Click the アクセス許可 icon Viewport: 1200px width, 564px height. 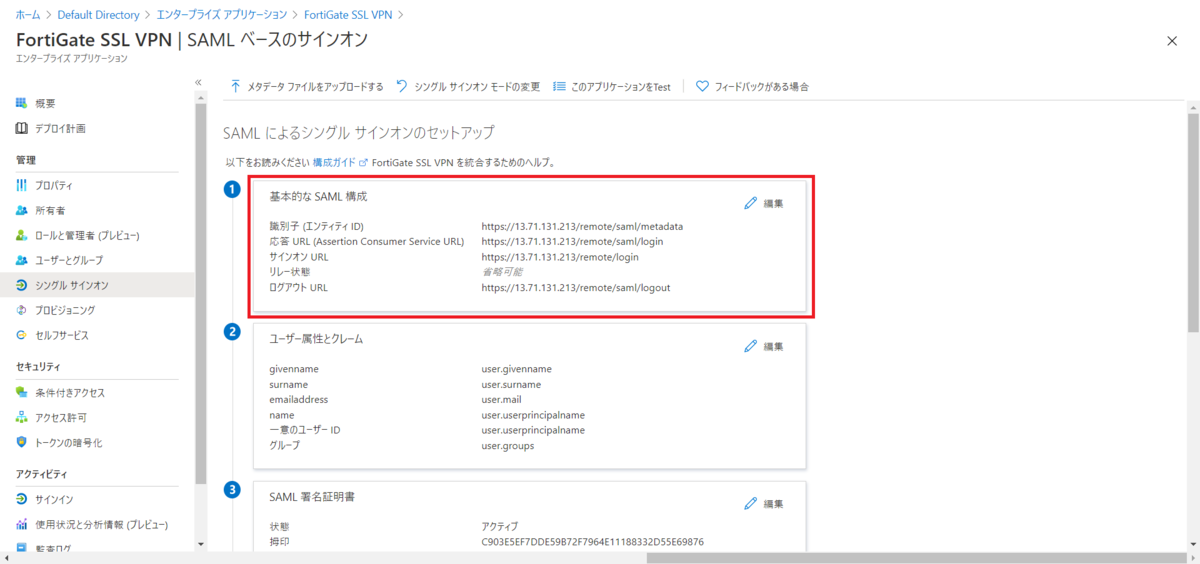coord(21,417)
